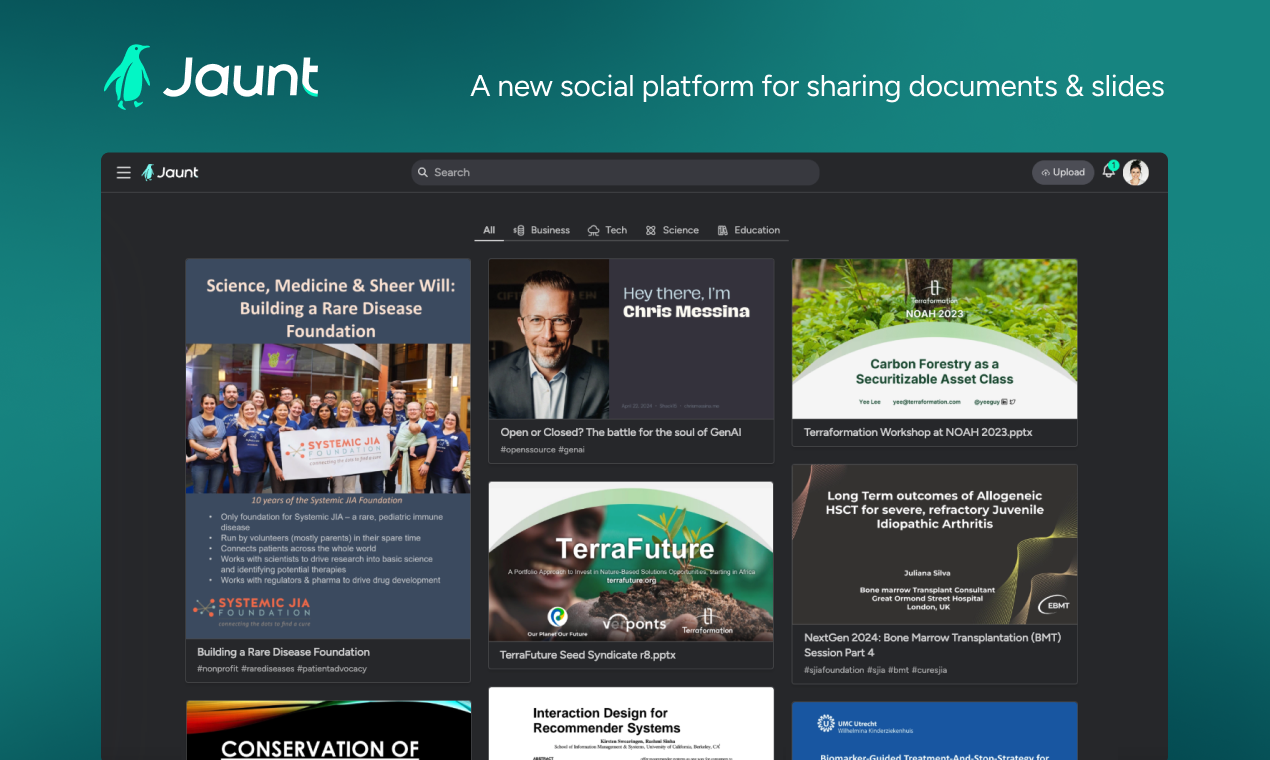Open the Carbon Forestry slide thumbnail

[934, 339]
